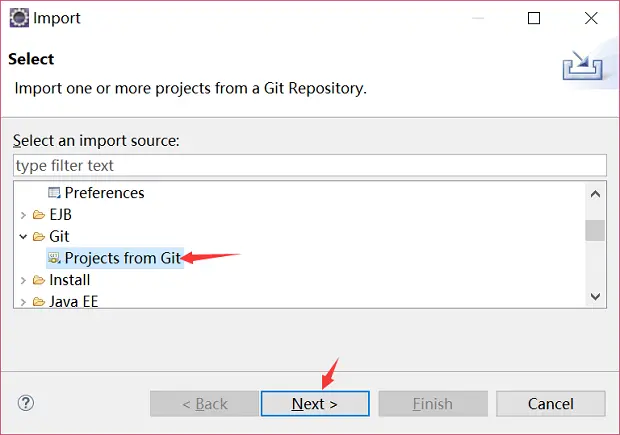Click the EJB folder icon
Screen dimensions: 620x435
pos(38,215)
